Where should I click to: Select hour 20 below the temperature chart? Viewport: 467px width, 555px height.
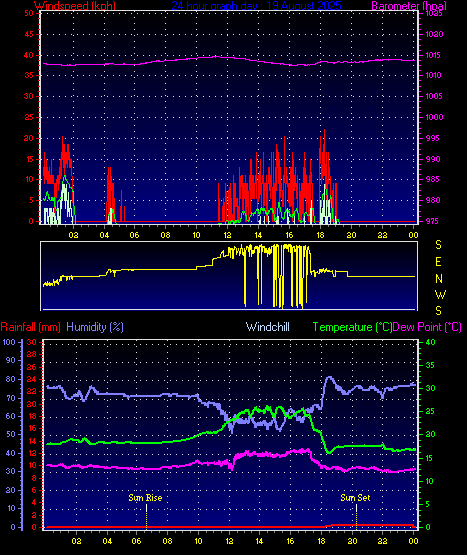point(352,541)
